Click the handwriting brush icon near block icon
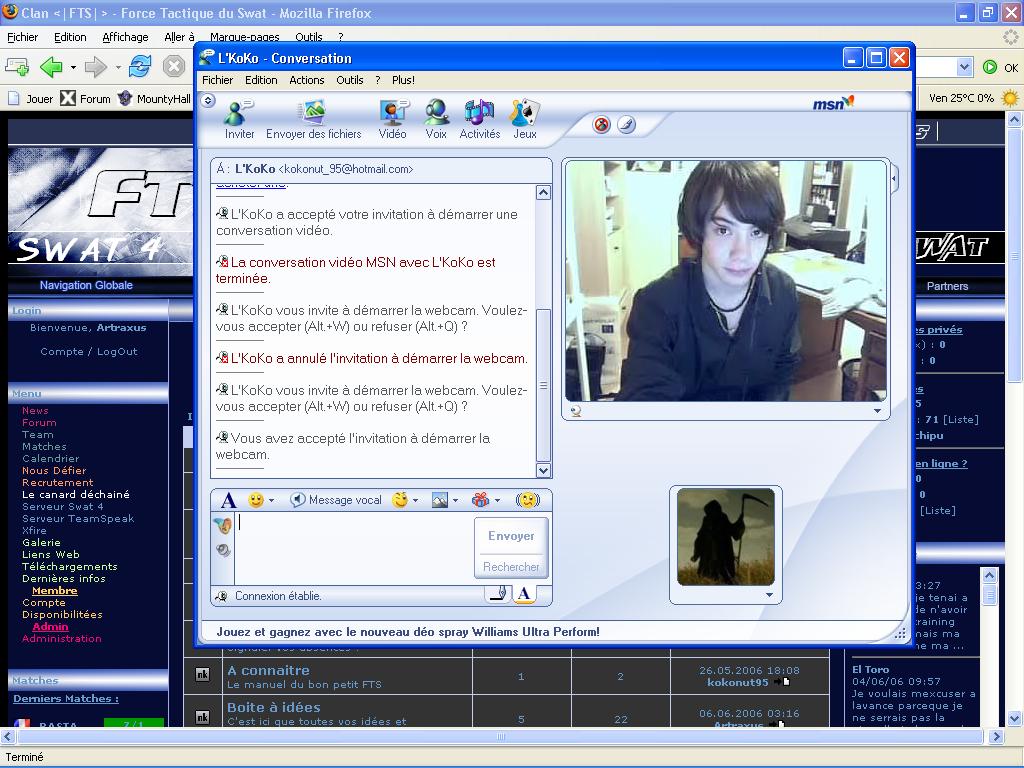1024x768 pixels. coord(626,124)
